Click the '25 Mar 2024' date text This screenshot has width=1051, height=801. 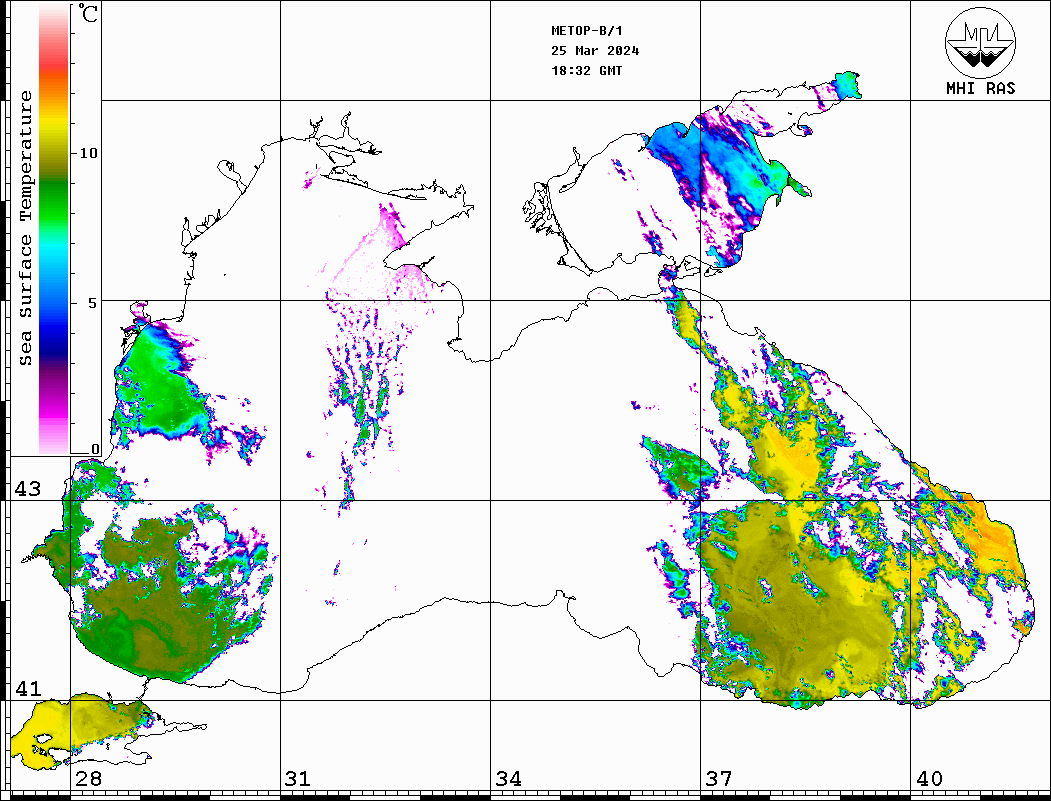coord(595,51)
